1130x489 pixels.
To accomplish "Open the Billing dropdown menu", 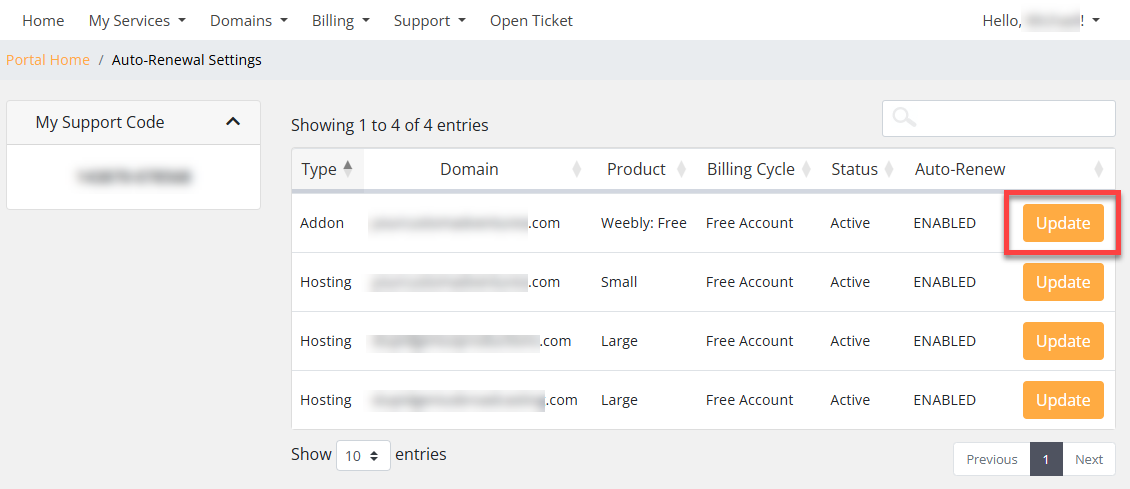I will (341, 21).
